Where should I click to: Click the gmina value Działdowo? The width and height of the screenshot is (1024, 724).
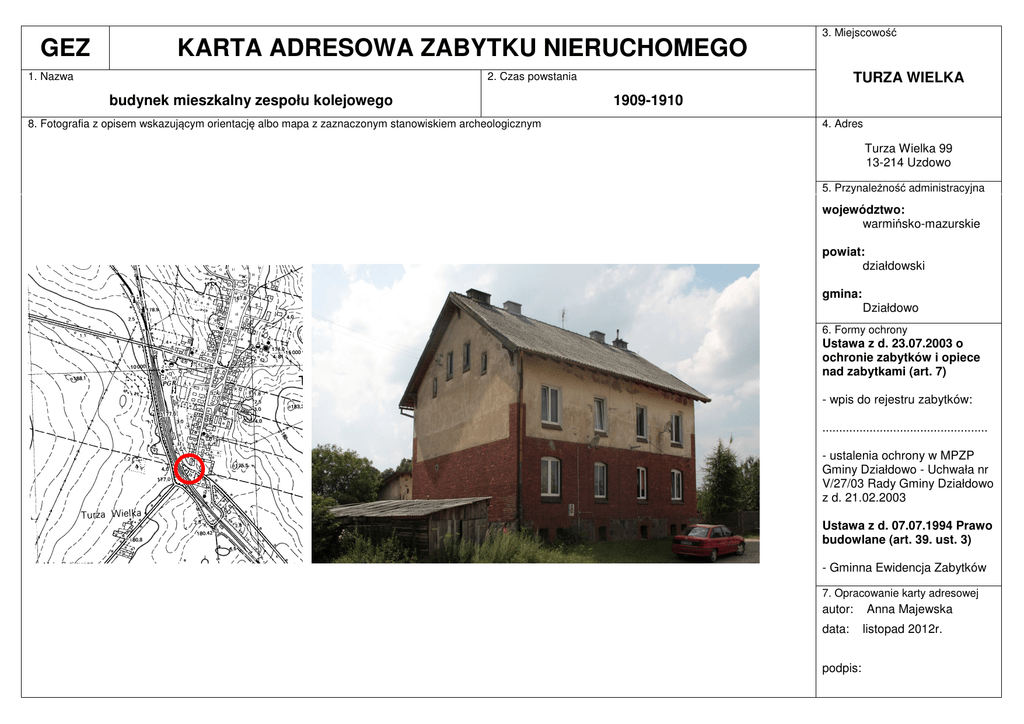pyautogui.click(x=890, y=308)
